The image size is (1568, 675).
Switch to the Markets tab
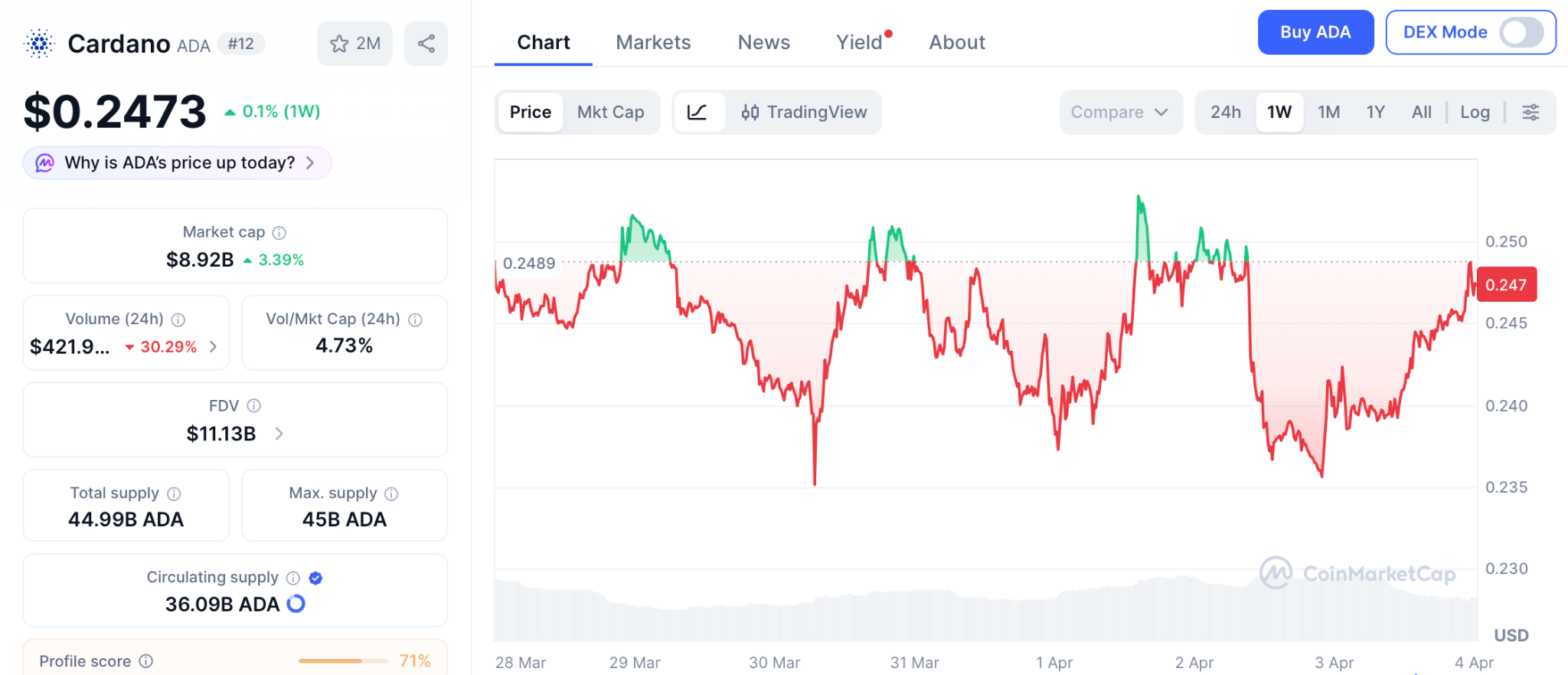tap(653, 42)
